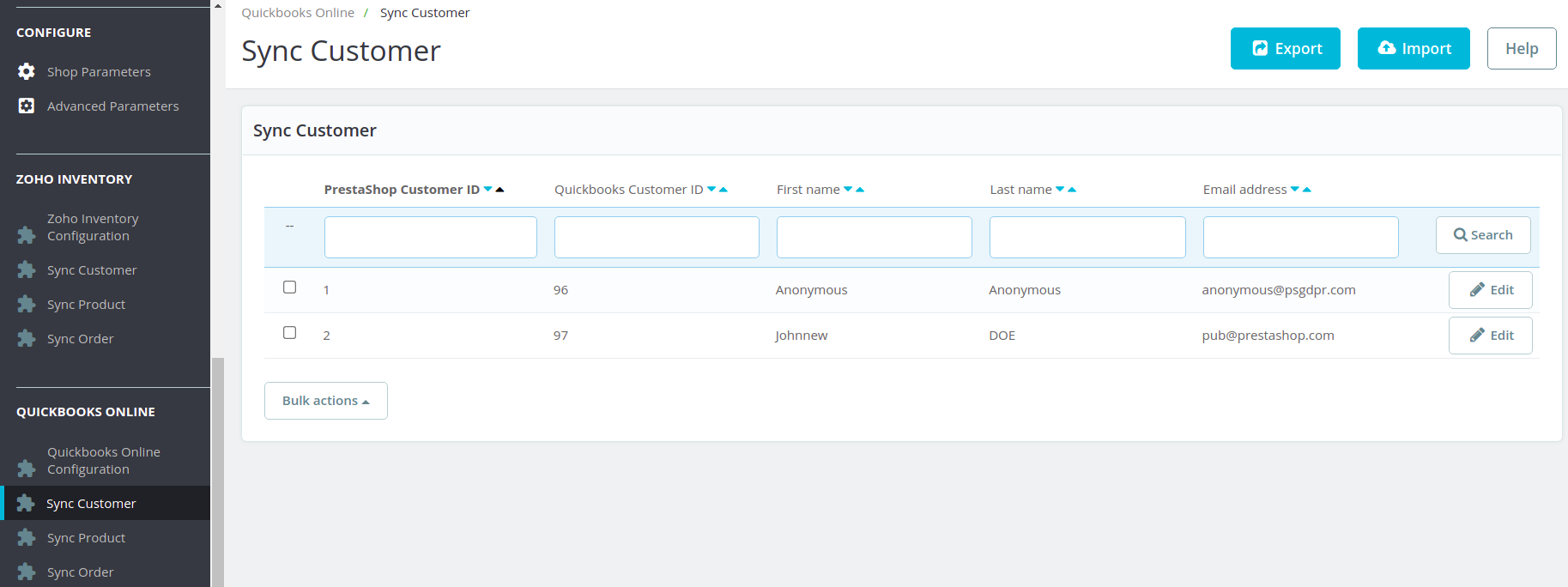The image size is (1568, 587).
Task: Sort PrestaShop Customer ID descending arrow
Action: [488, 190]
